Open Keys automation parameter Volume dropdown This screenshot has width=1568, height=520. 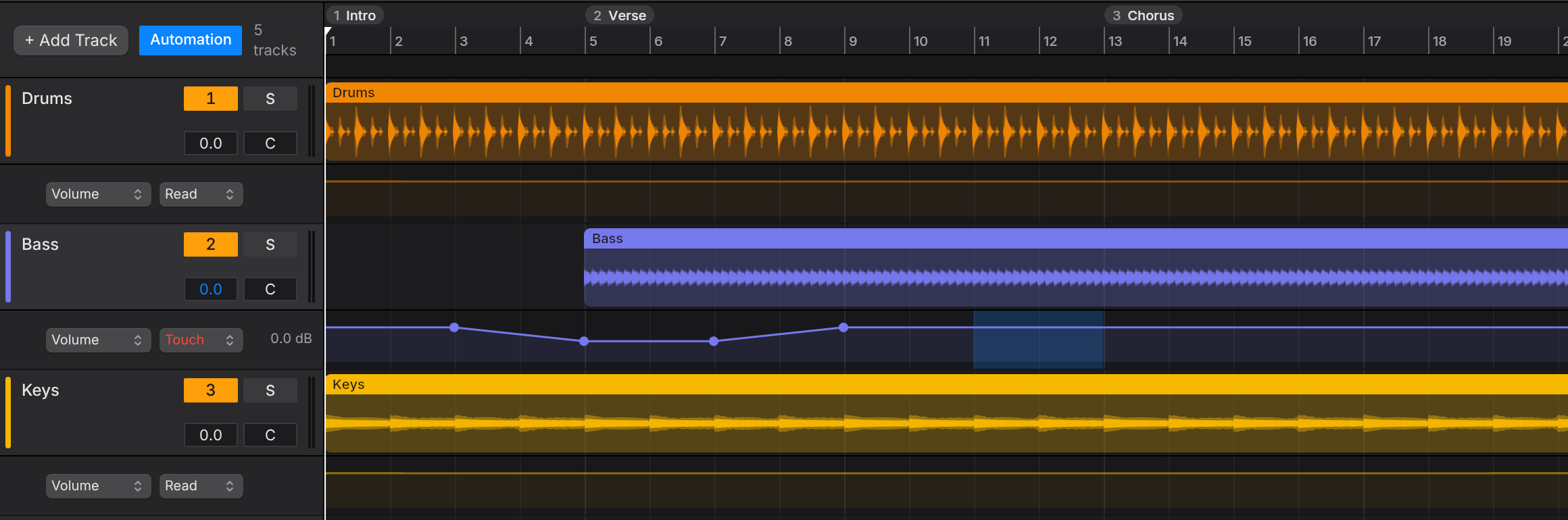point(98,486)
